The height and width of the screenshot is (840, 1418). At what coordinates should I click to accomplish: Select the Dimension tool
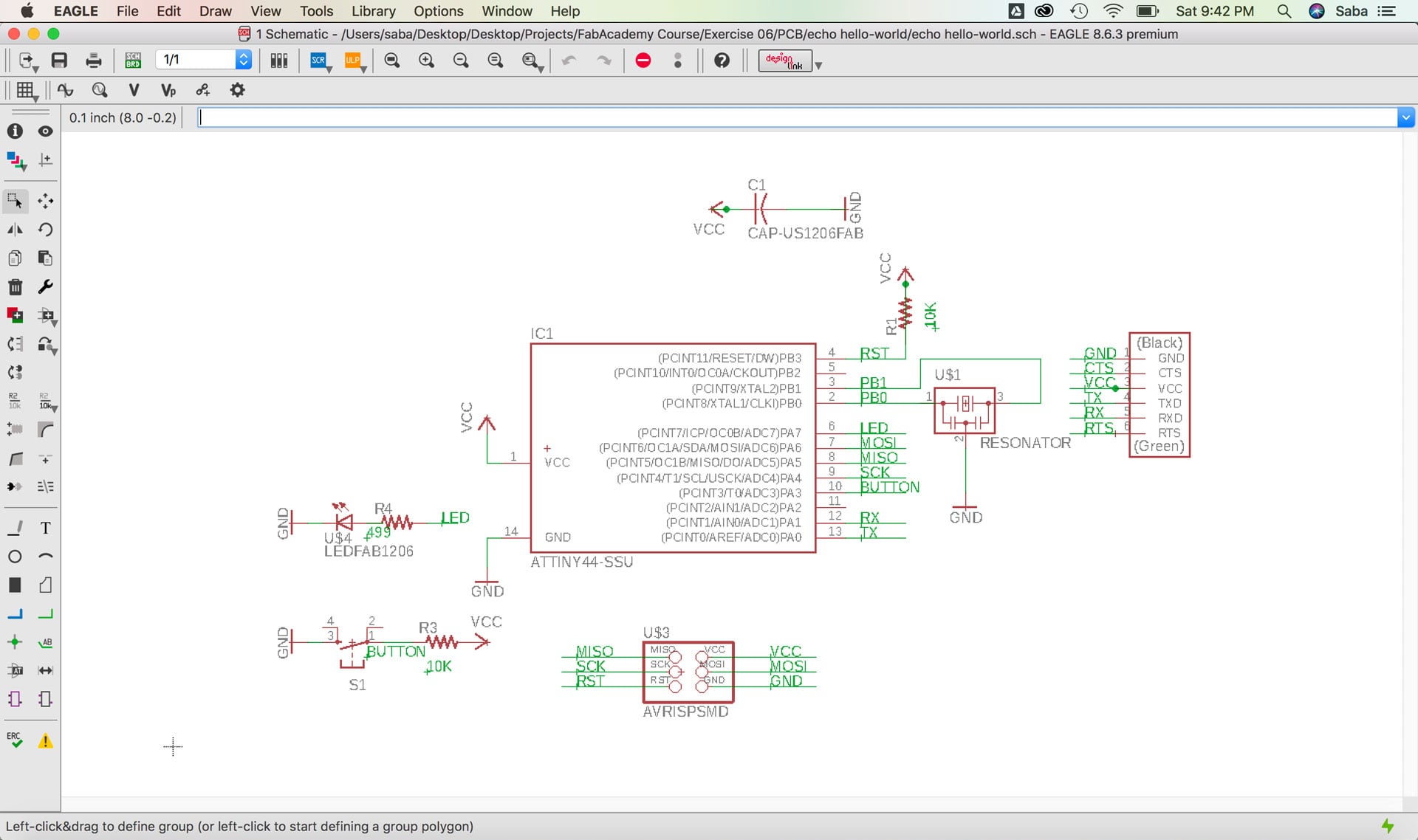pos(45,671)
